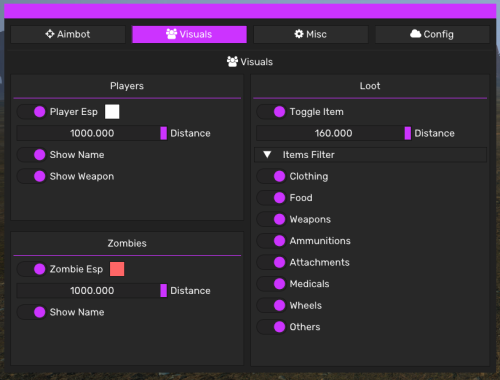Click the gear icon on Misc tab
Viewport: 500px width, 380px height.
[x=299, y=34]
